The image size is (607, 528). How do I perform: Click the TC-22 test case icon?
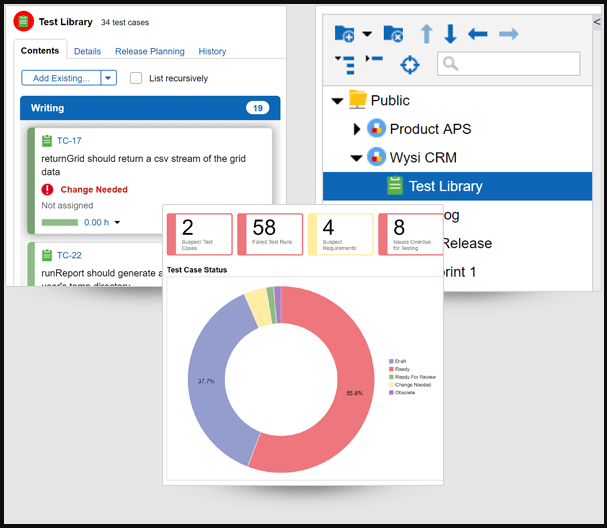[x=46, y=255]
